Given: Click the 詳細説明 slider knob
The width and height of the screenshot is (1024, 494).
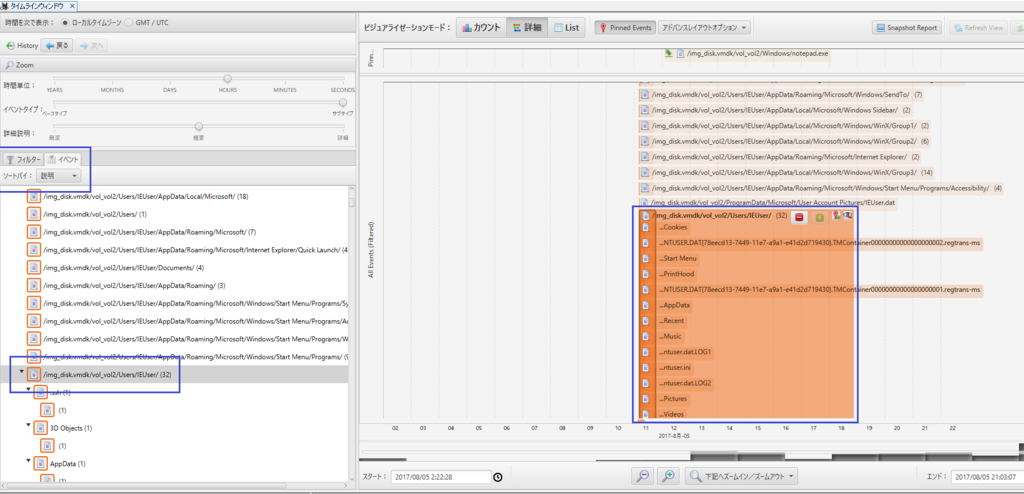Looking at the screenshot, I should (199, 126).
